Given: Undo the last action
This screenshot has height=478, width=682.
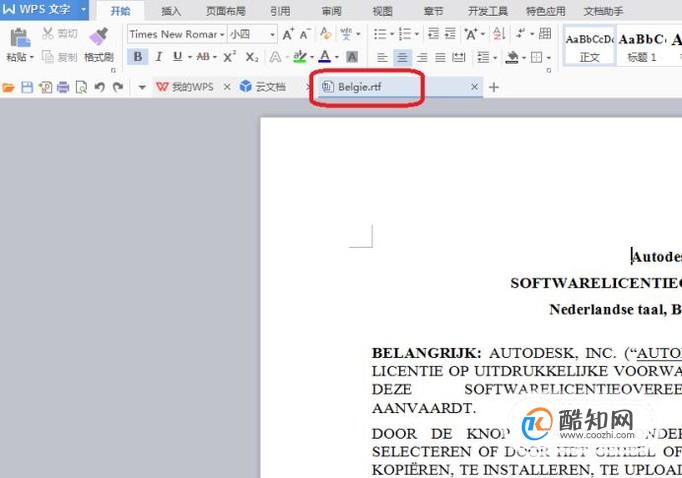Looking at the screenshot, I should coord(100,87).
